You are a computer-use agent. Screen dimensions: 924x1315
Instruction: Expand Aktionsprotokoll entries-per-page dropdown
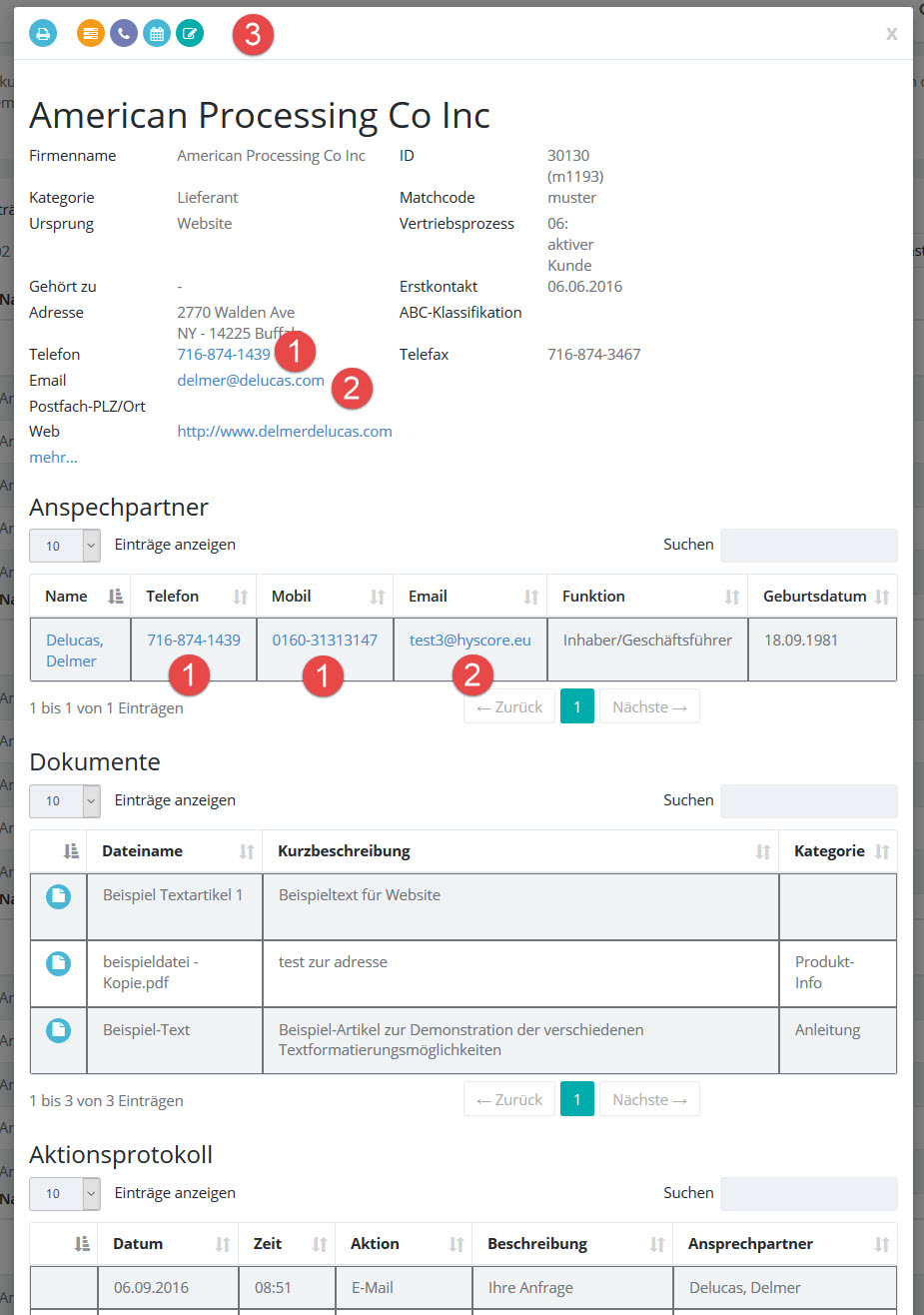[x=65, y=1193]
